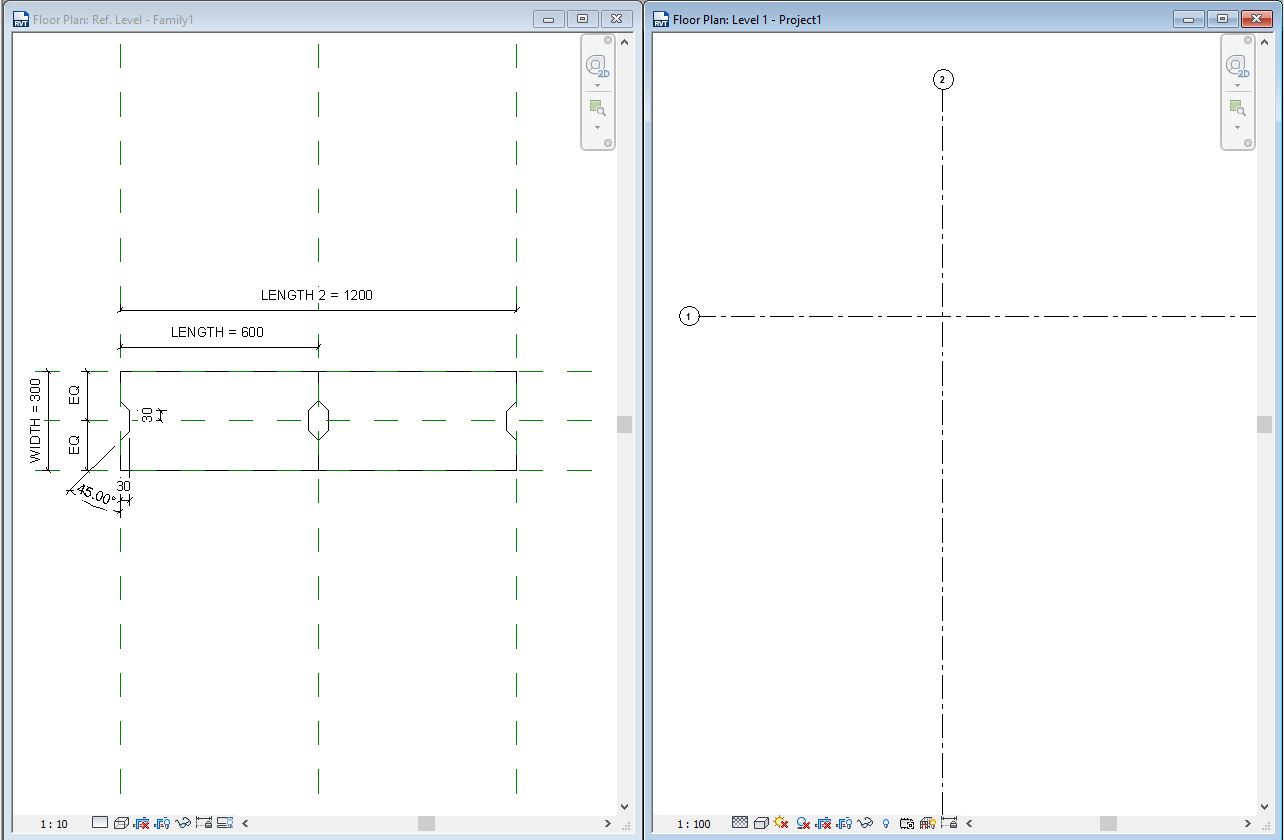Expand the SteeringWheel dropdown arrow on Project1 navigation bar
This screenshot has height=840, width=1284.
coord(1238,84)
